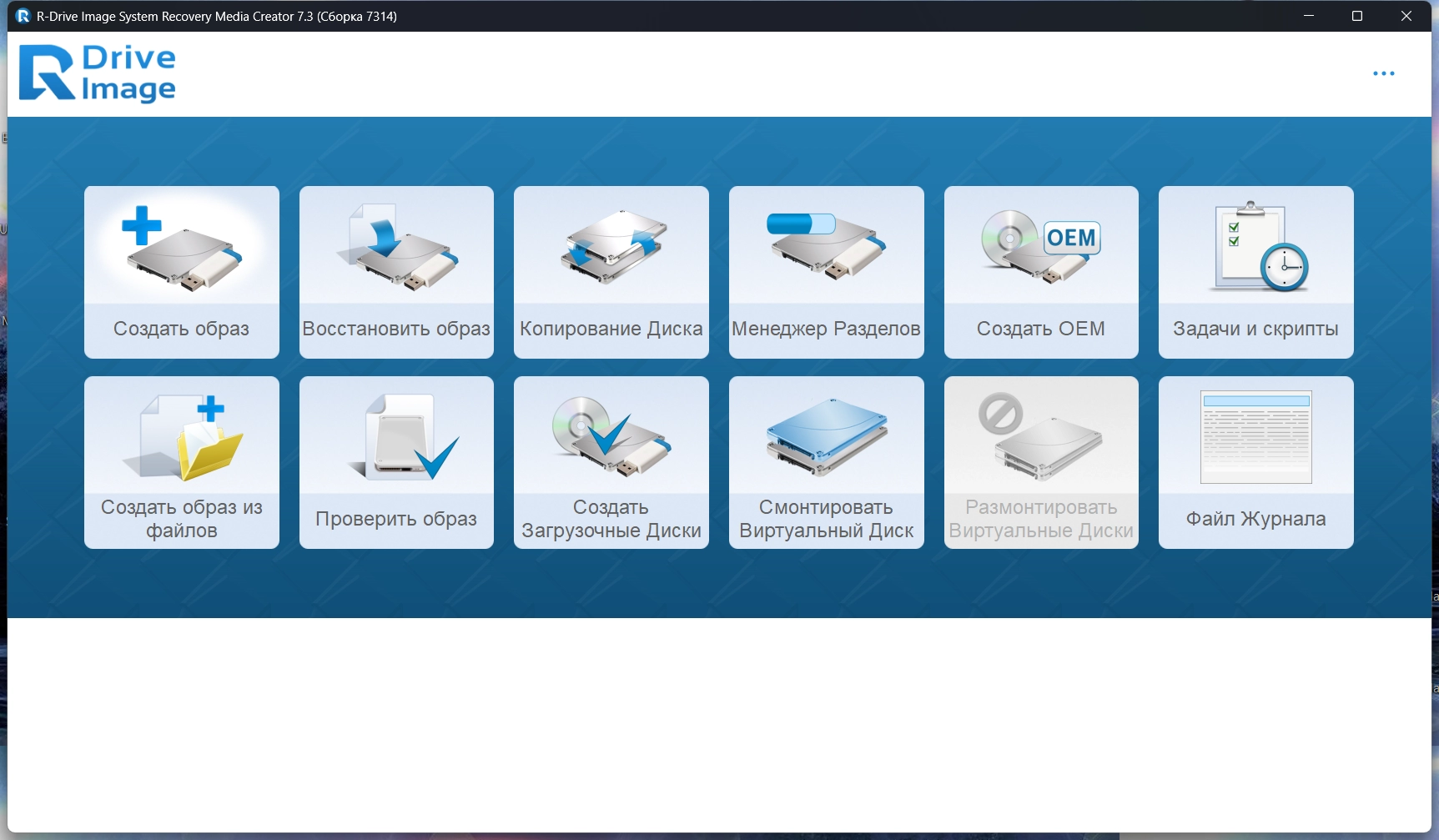Open the Создать образ tile

[x=182, y=272]
